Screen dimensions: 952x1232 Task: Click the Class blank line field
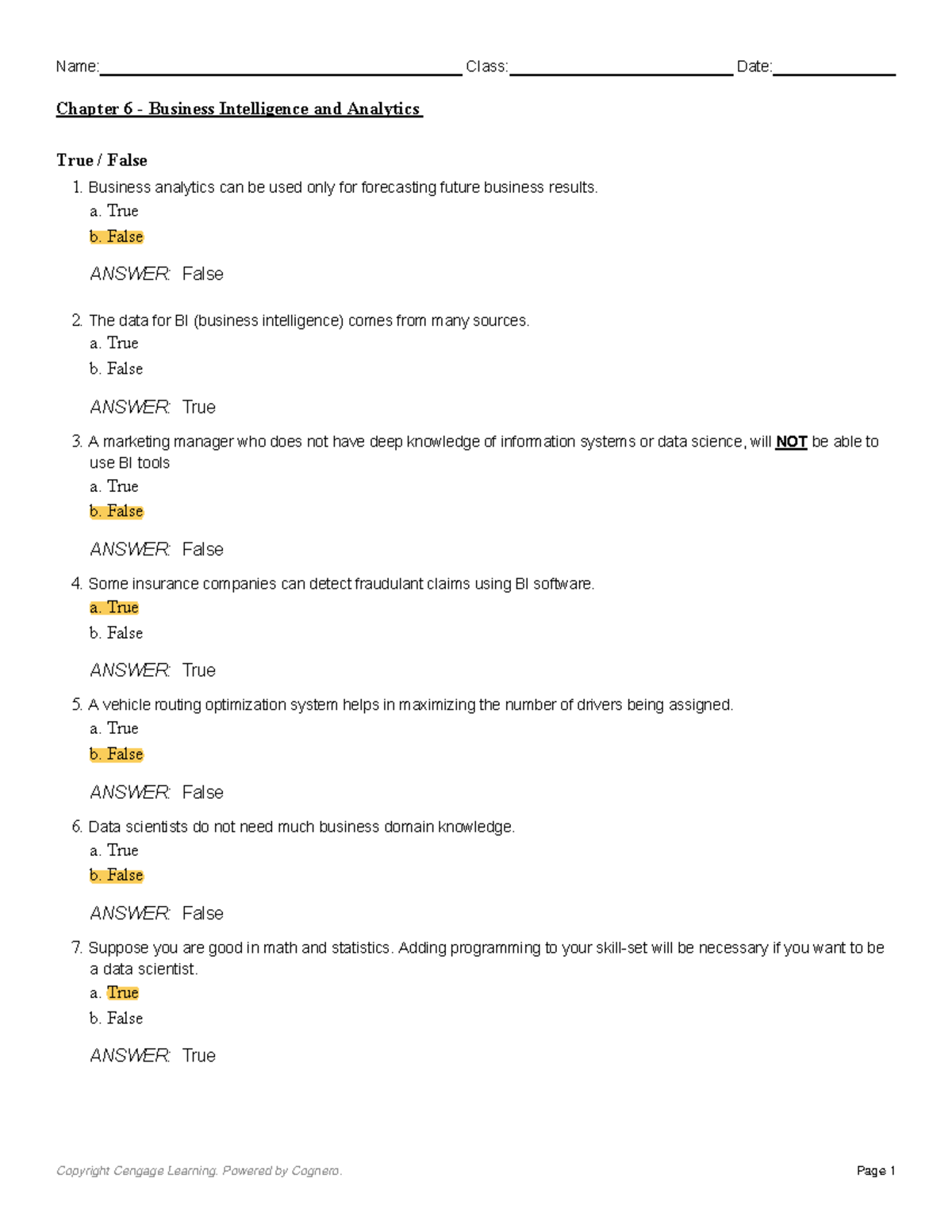click(620, 68)
